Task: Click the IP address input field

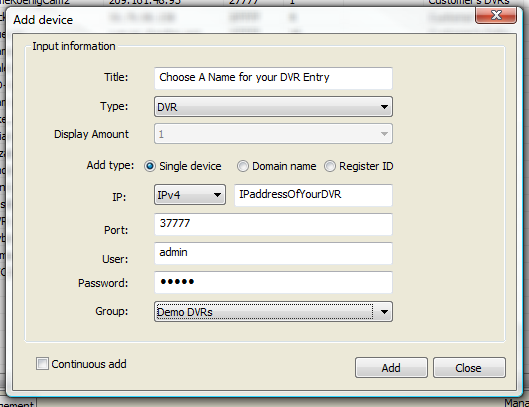Action: 313,195
